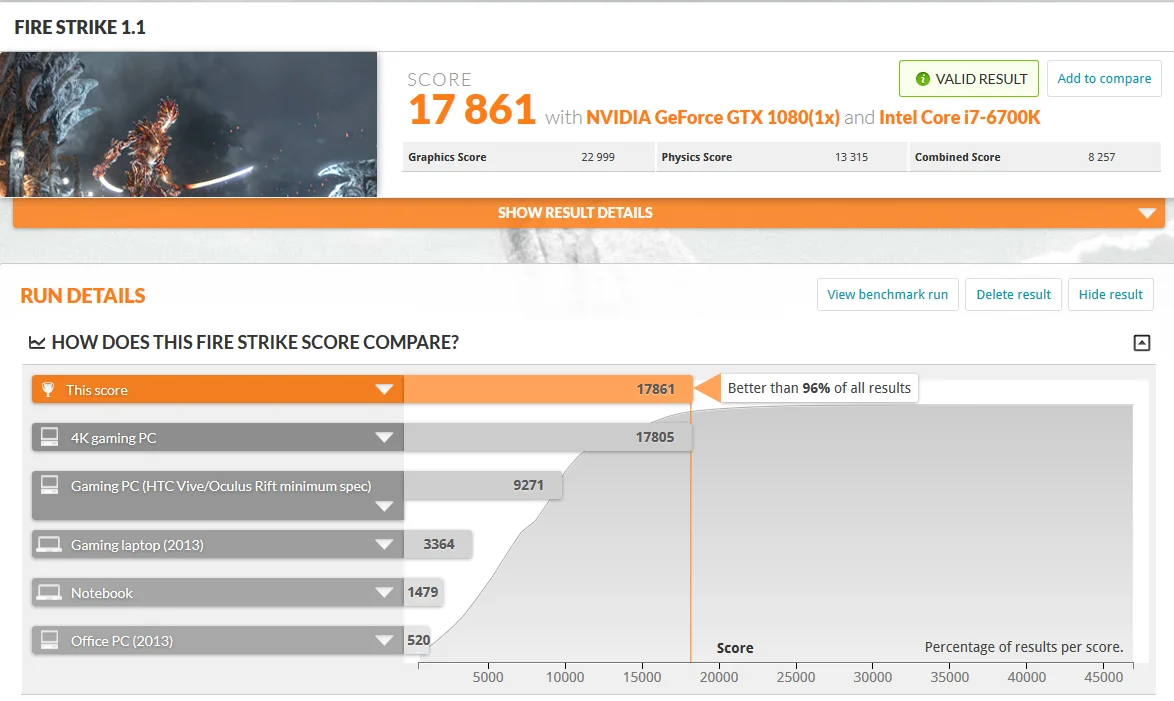Expand the Office PC (2013) dropdown arrow
The width and height of the screenshot is (1174, 701).
tap(384, 640)
